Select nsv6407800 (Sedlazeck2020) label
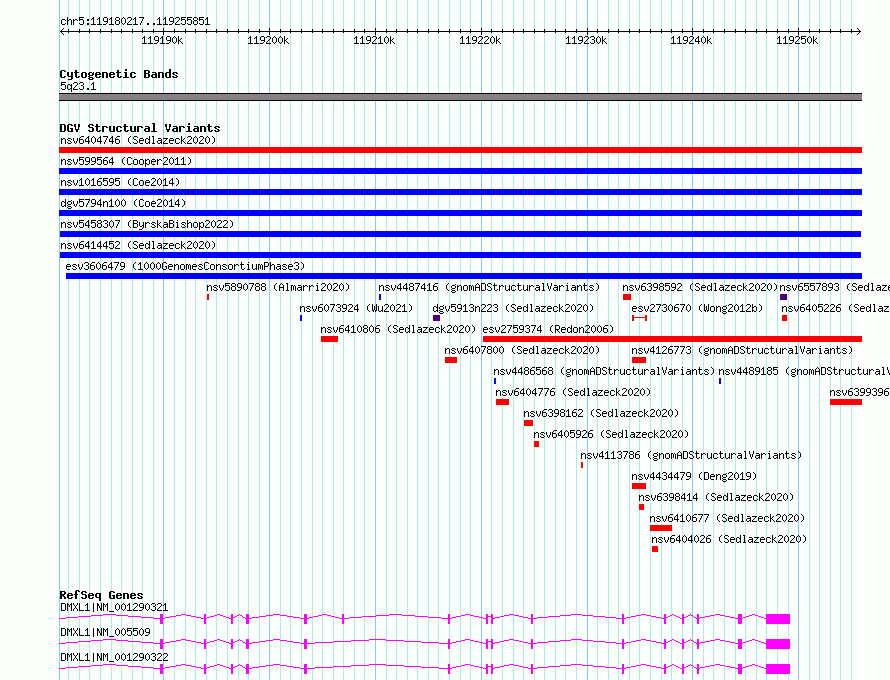Image resolution: width=890 pixels, height=680 pixels. (522, 350)
